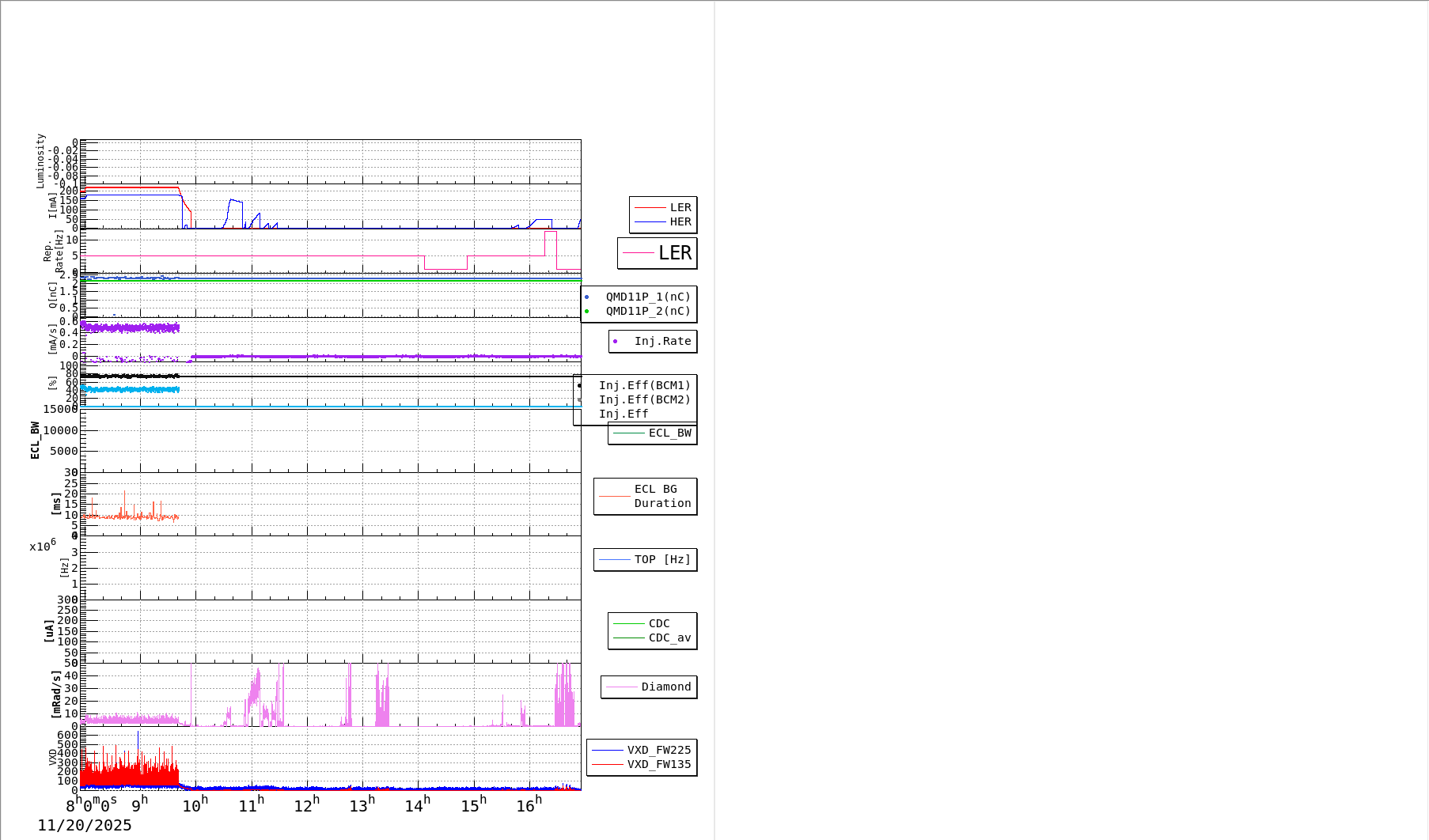
Task: Click the Luminosity y-axis title
Action: pos(40,161)
